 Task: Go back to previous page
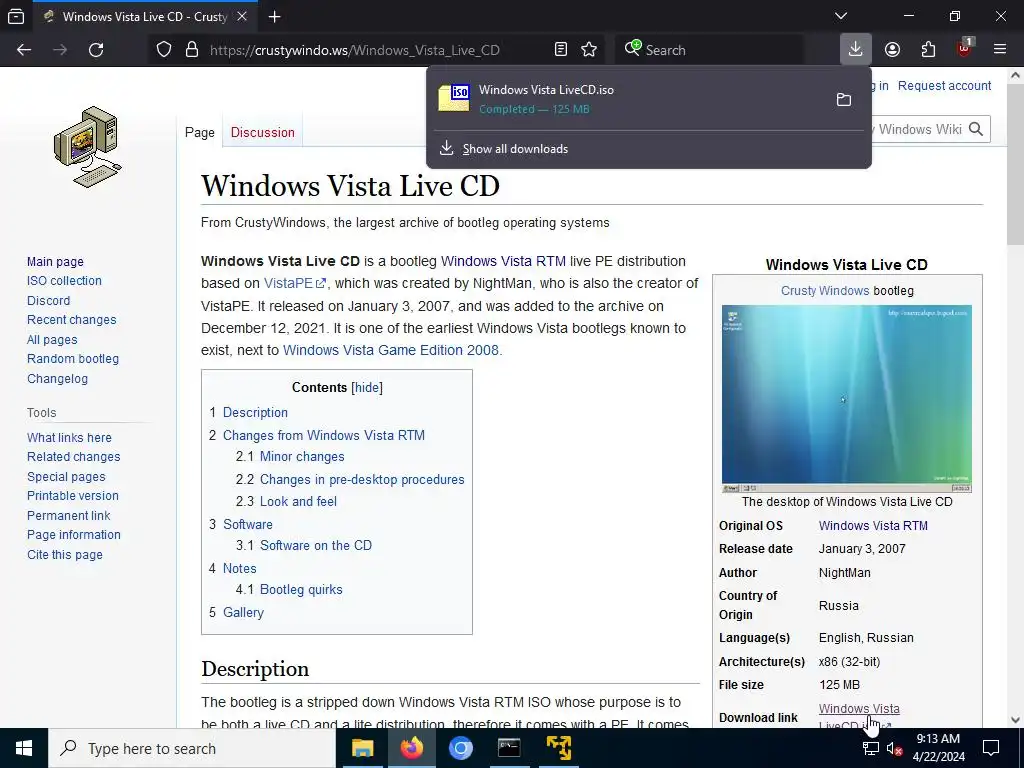(24, 50)
